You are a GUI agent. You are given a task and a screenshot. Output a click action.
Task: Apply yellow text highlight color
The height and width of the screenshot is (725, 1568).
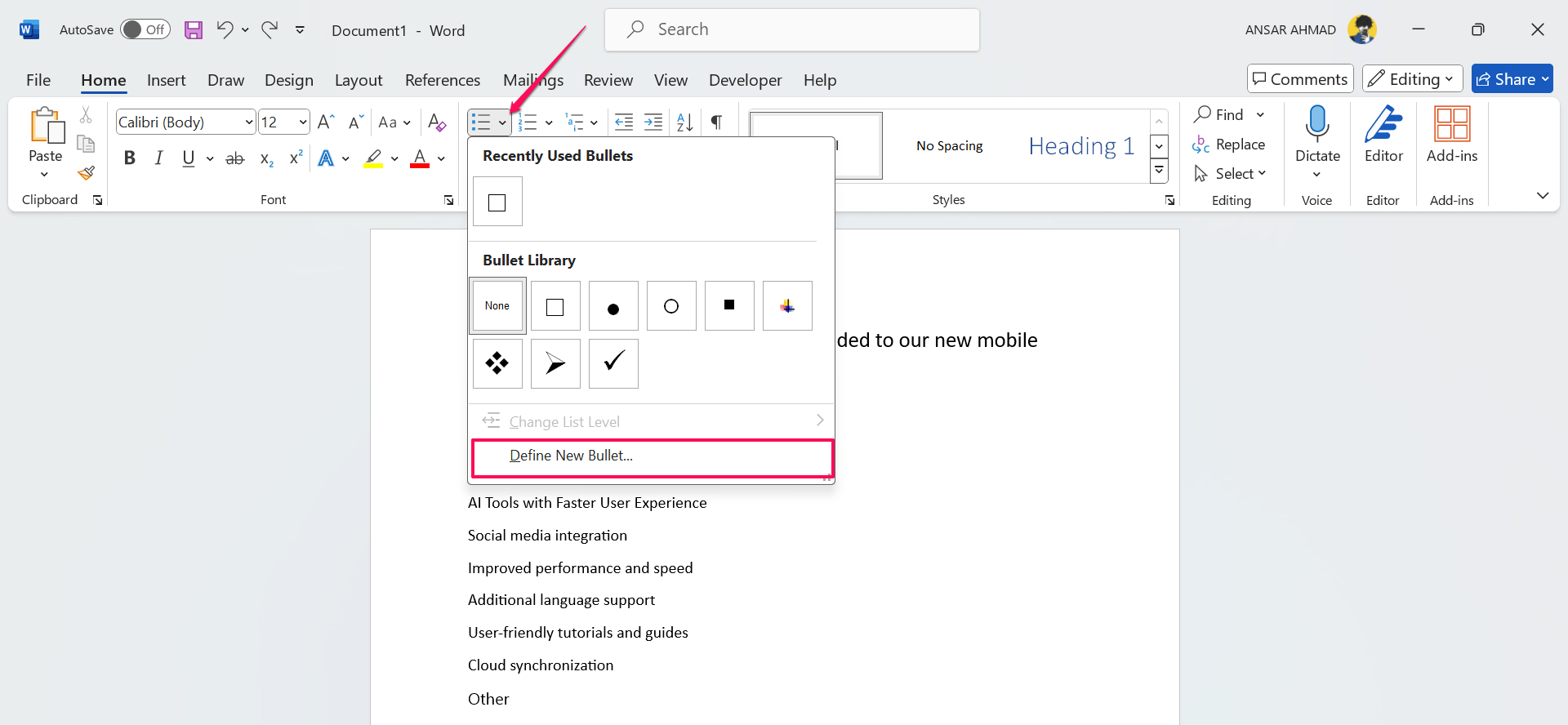click(x=374, y=158)
